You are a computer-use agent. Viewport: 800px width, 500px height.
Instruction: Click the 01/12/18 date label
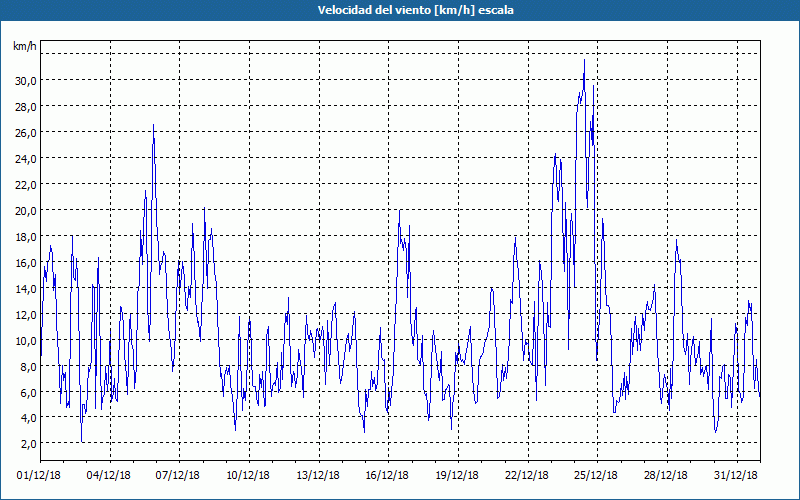39,476
